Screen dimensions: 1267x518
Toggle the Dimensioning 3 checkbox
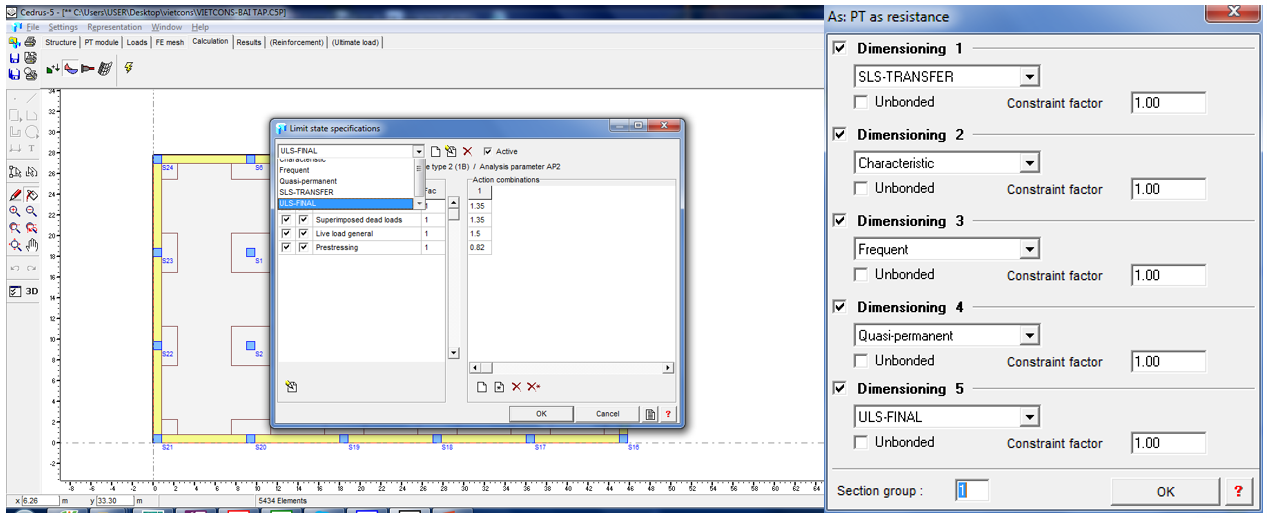click(x=839, y=220)
